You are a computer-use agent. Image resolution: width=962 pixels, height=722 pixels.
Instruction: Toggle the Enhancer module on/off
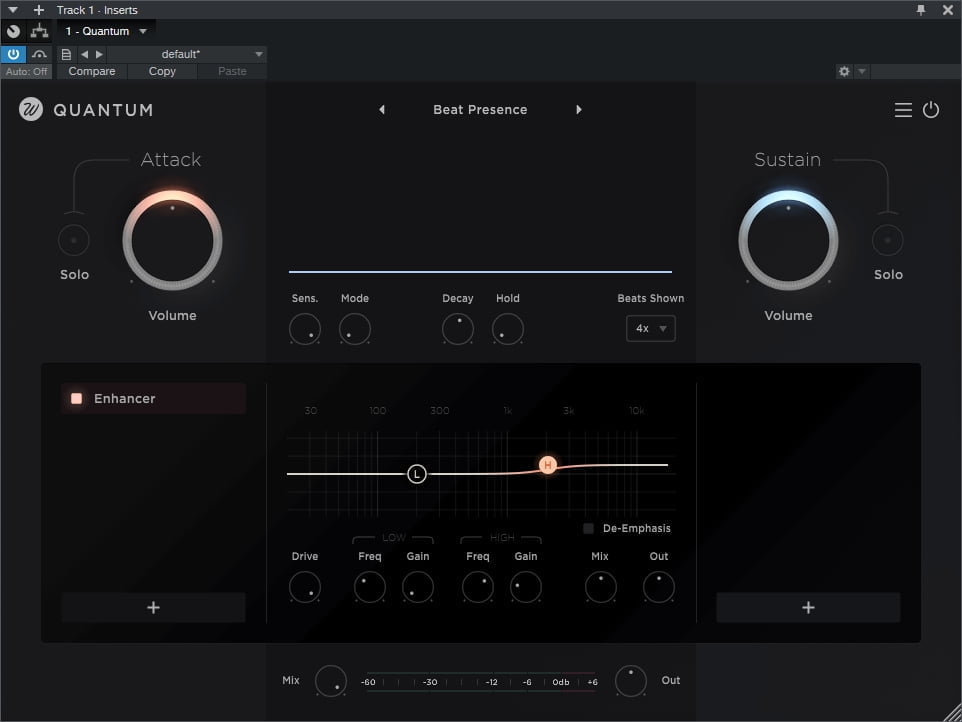point(77,398)
